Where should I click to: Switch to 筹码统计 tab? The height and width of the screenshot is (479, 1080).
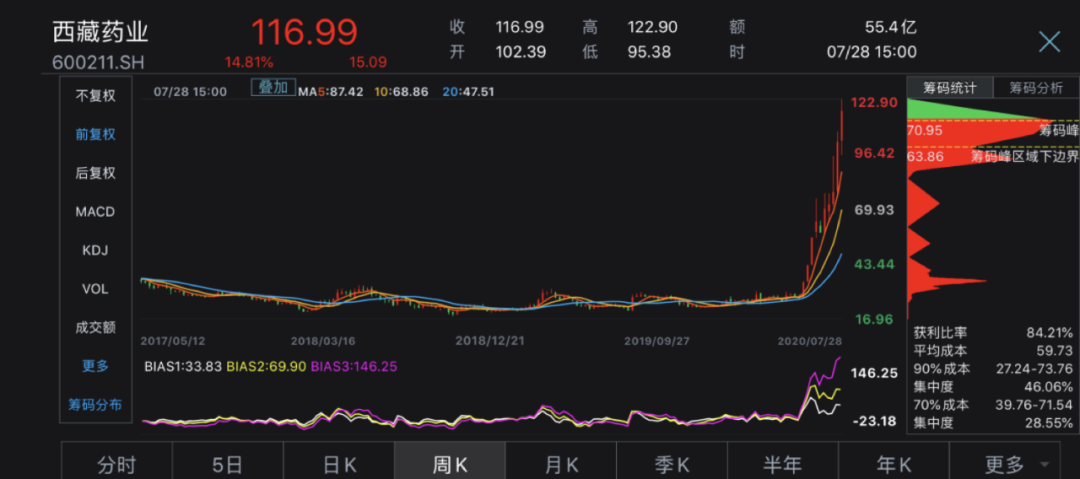coord(950,88)
